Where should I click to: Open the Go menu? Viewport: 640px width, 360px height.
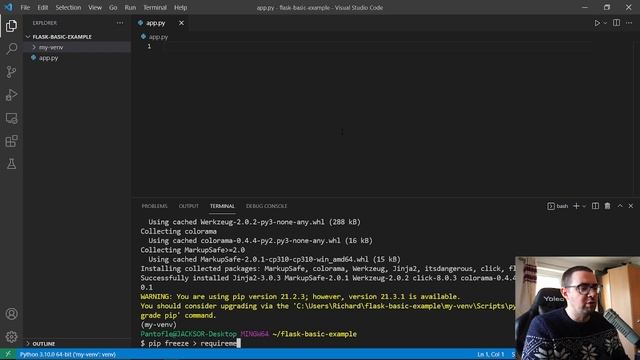click(113, 7)
